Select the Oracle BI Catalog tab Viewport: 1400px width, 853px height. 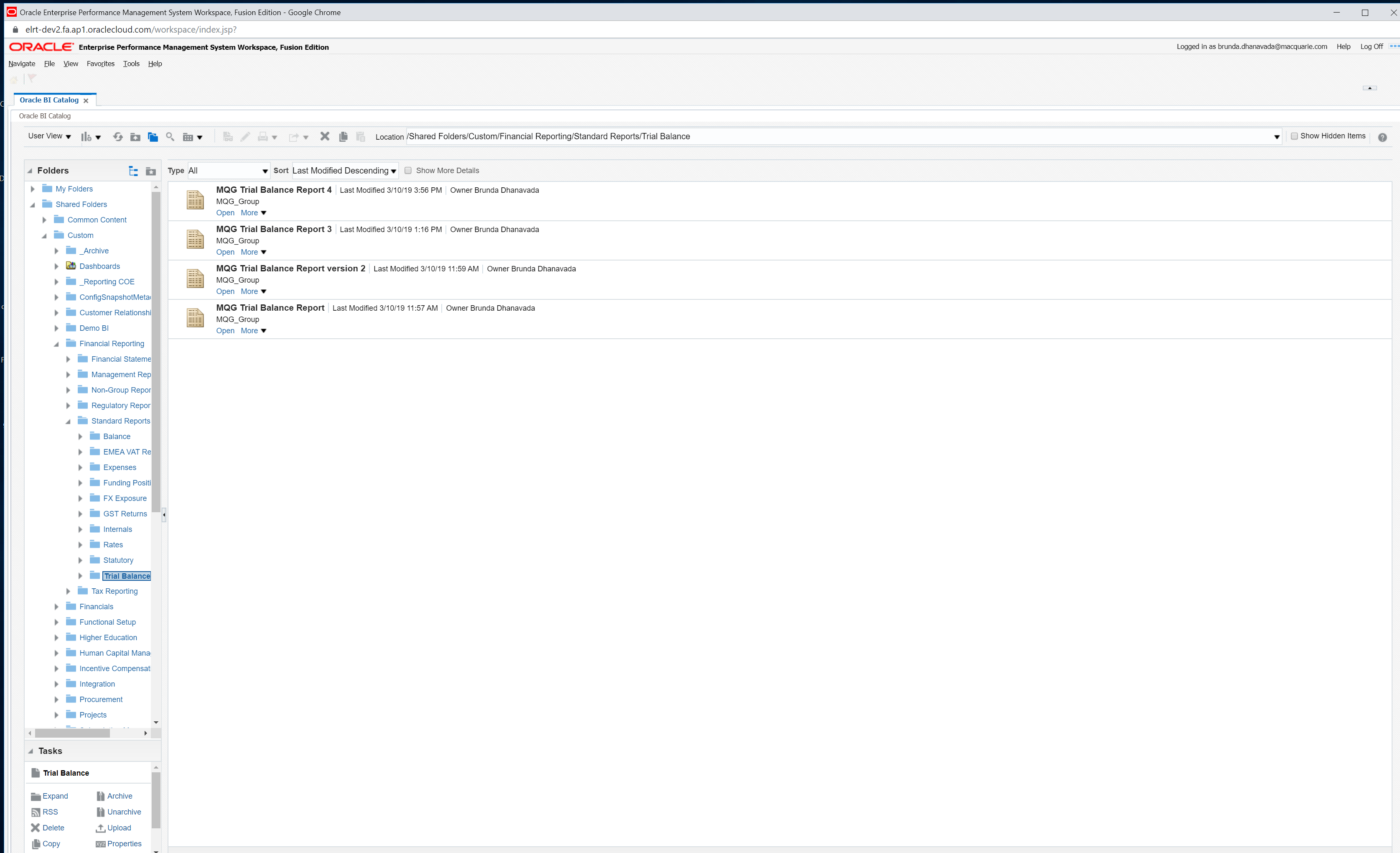(49, 100)
